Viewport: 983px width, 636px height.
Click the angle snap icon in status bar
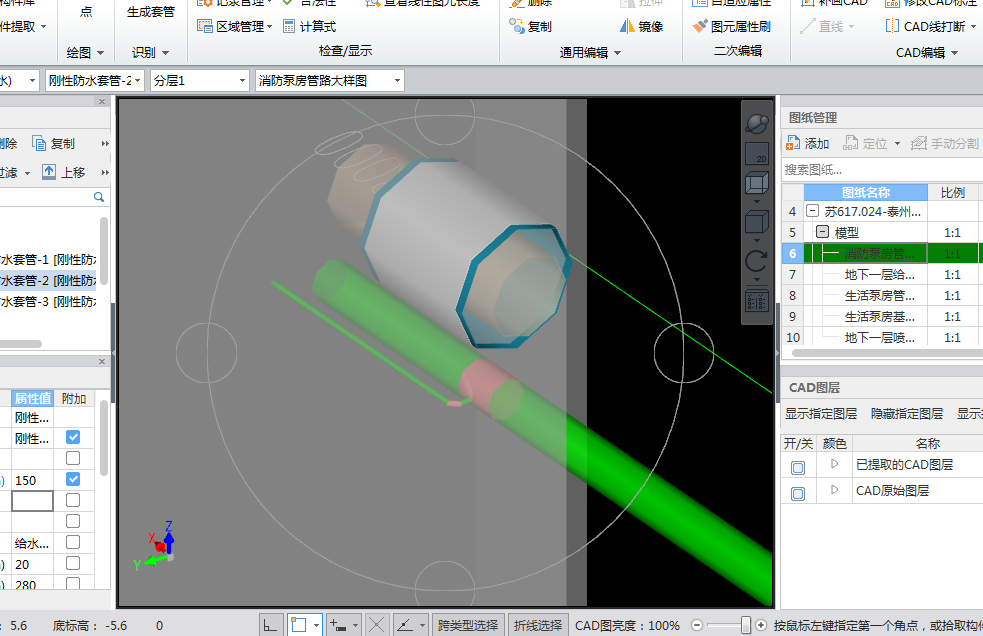click(x=405, y=625)
